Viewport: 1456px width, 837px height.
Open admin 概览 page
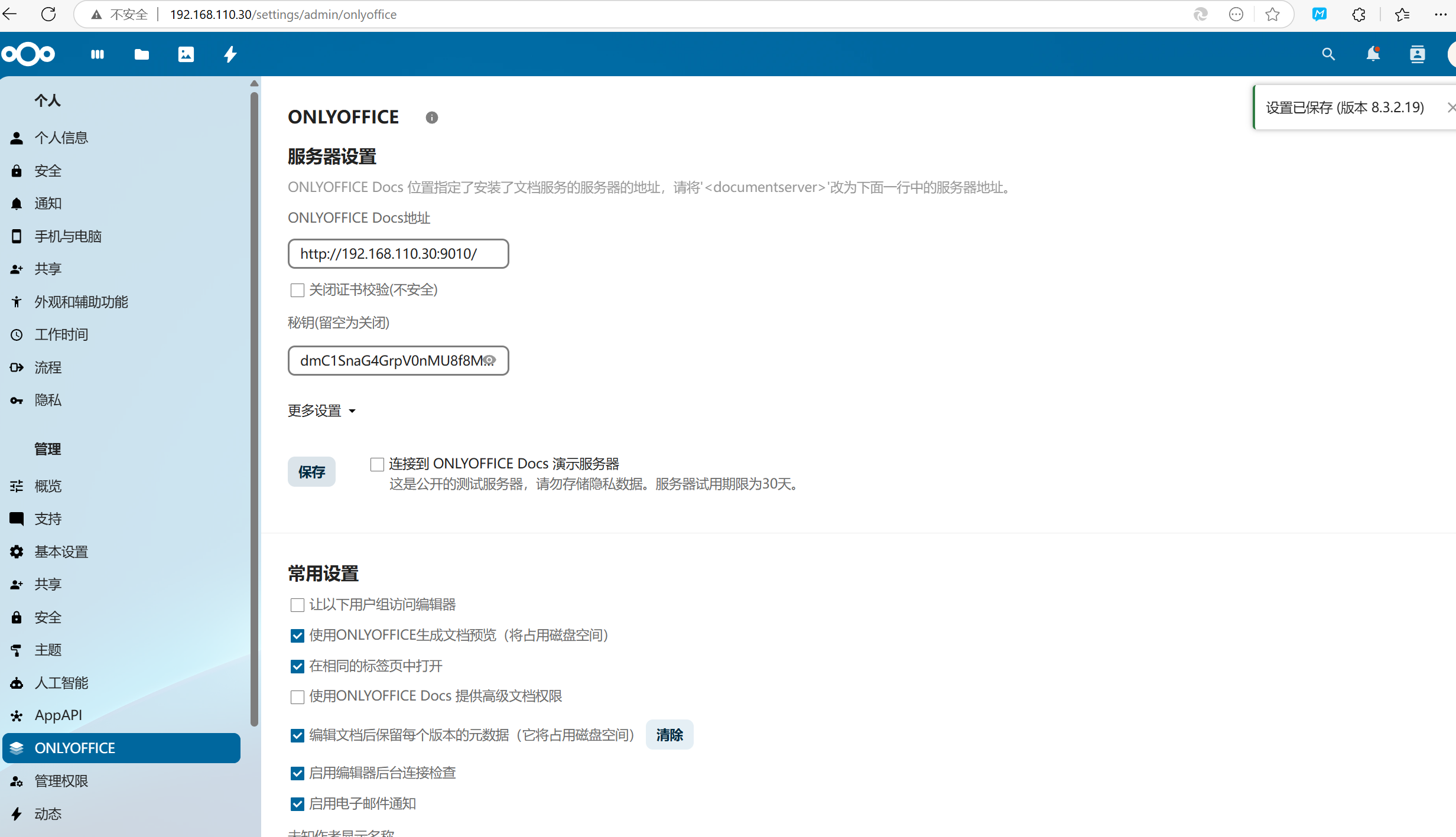coord(121,487)
